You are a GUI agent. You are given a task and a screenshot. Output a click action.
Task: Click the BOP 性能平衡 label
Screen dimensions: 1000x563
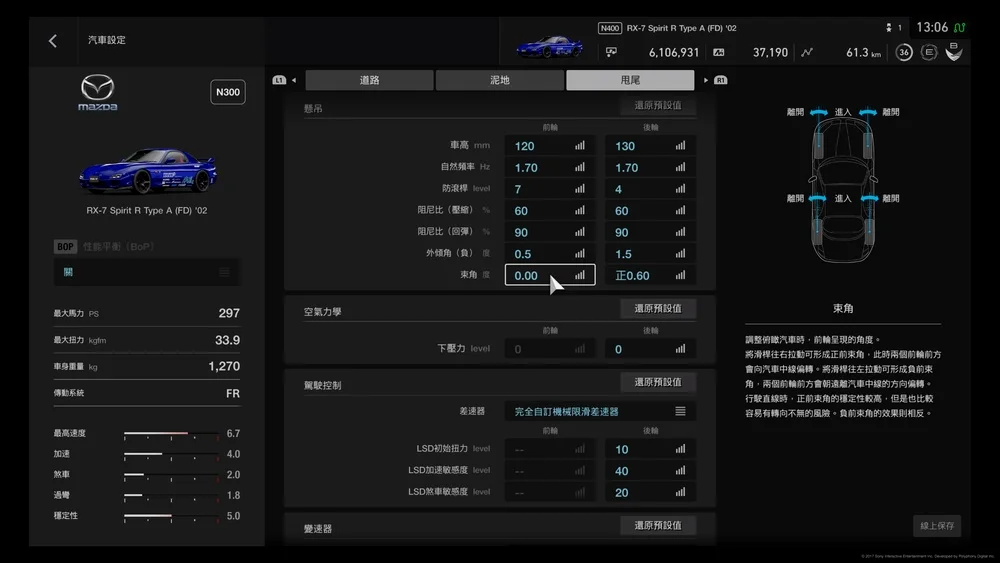pos(105,247)
